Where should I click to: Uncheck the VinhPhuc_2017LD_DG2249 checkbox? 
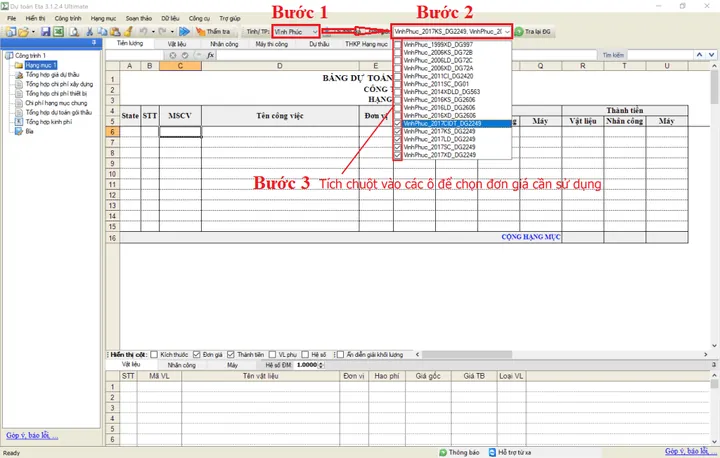pyautogui.click(x=398, y=139)
